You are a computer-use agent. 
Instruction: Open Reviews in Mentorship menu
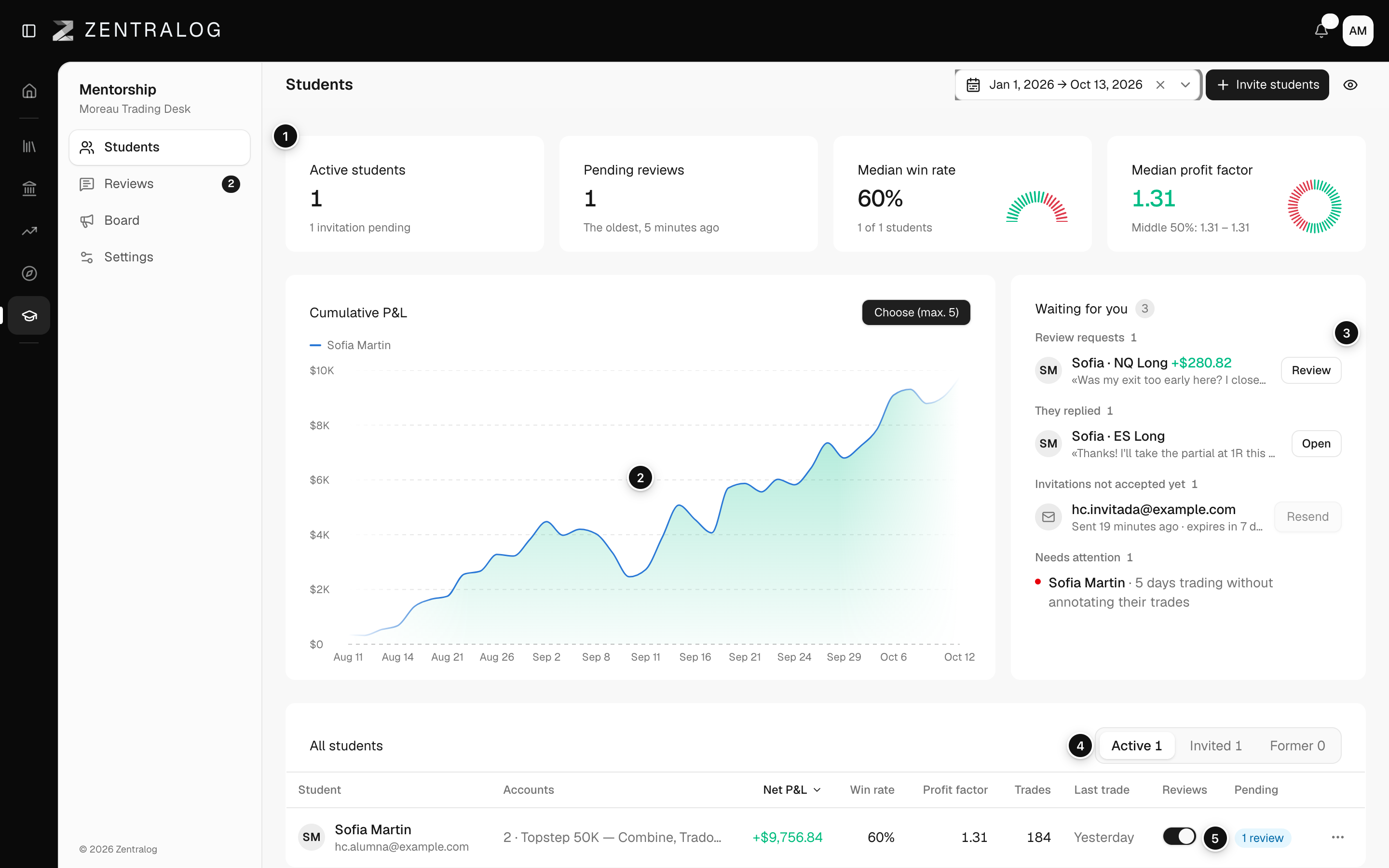[160, 184]
